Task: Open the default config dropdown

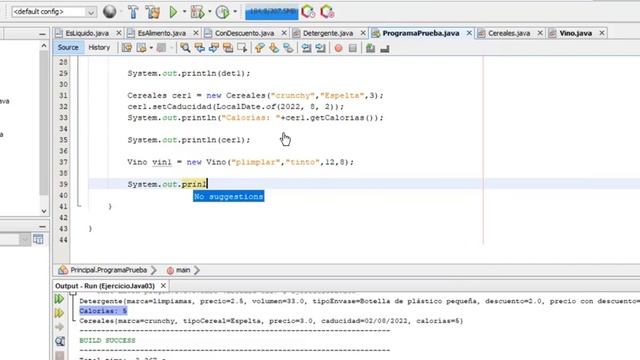Action: click(53, 12)
